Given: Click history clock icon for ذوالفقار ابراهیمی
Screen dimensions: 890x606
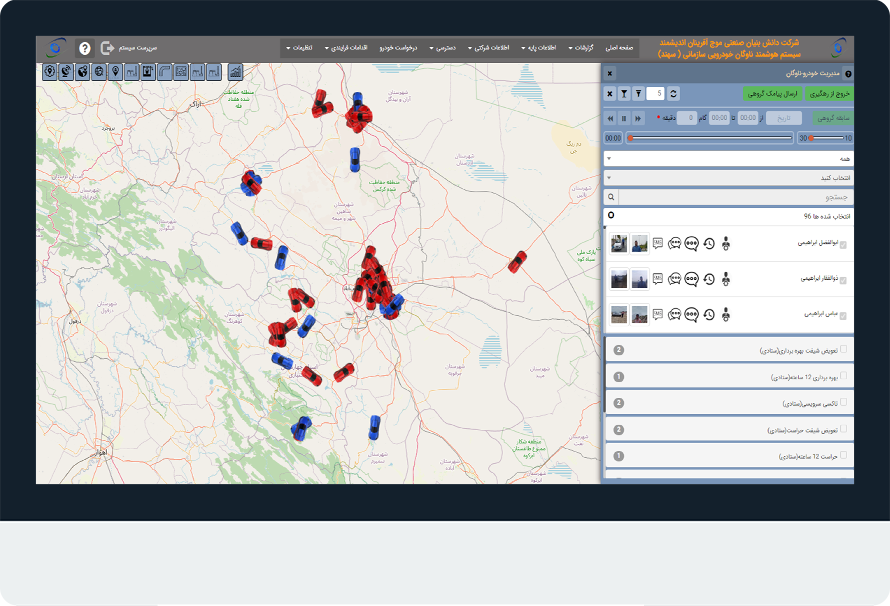Looking at the screenshot, I should 708,278.
